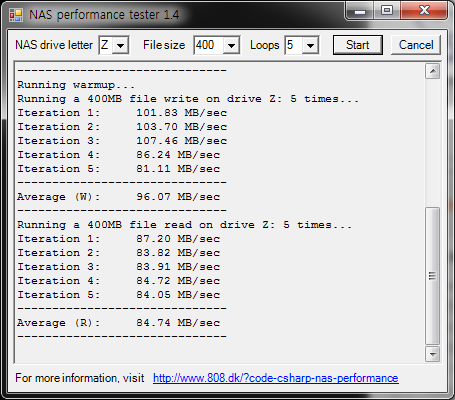Screen dimensions: 455x400
Task: Click the Start button
Action: point(358,45)
